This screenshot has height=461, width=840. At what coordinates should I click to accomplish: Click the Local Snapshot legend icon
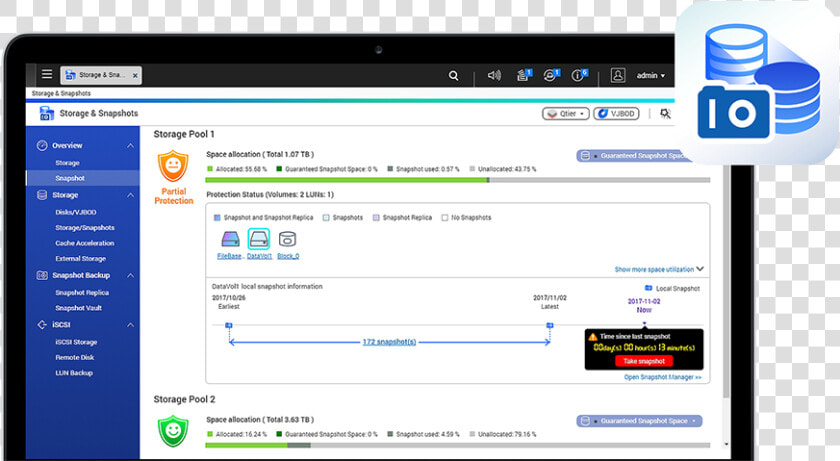[x=648, y=288]
